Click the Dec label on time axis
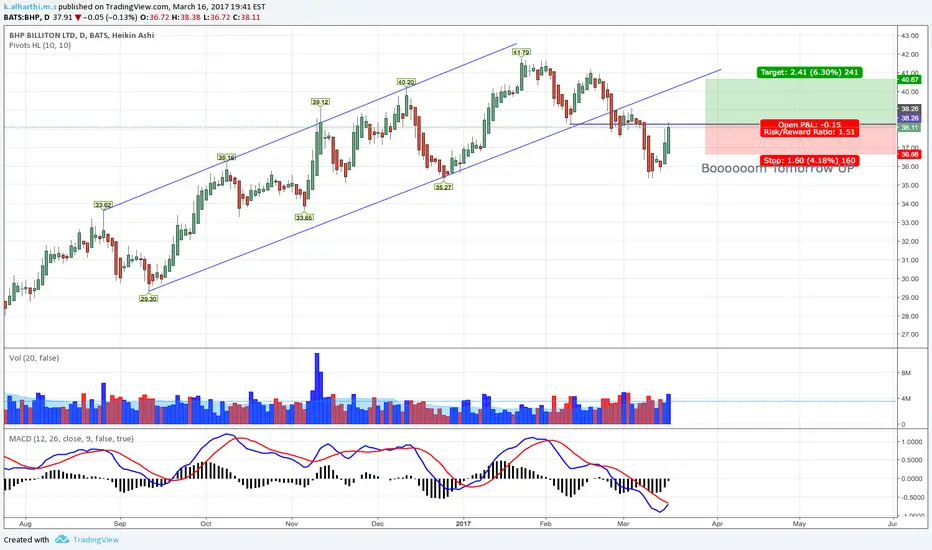932x550 pixels. pyautogui.click(x=377, y=524)
